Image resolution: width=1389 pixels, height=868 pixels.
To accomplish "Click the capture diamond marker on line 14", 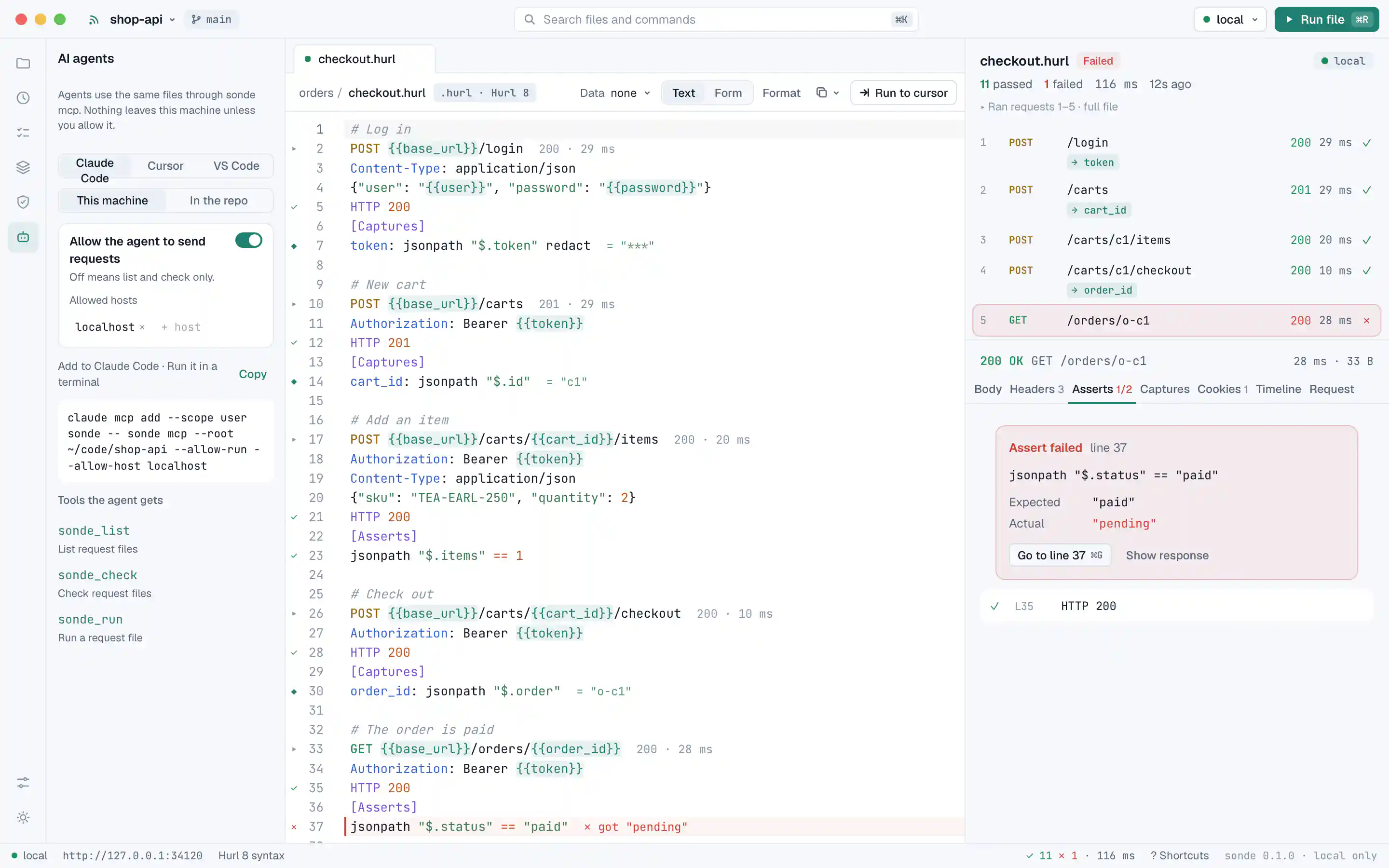I will [x=295, y=382].
